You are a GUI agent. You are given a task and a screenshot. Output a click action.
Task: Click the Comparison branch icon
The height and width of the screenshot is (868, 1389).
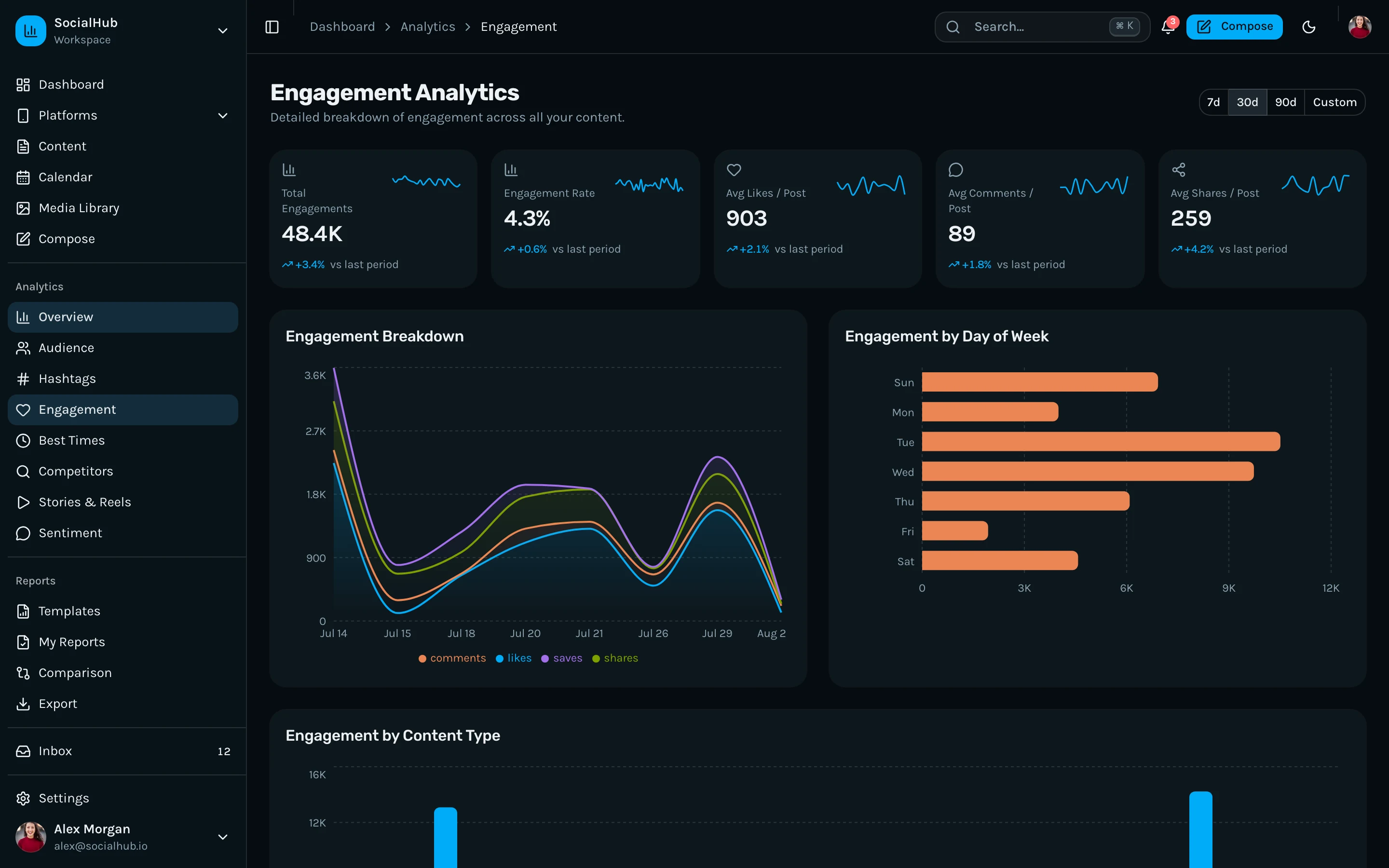point(23,673)
